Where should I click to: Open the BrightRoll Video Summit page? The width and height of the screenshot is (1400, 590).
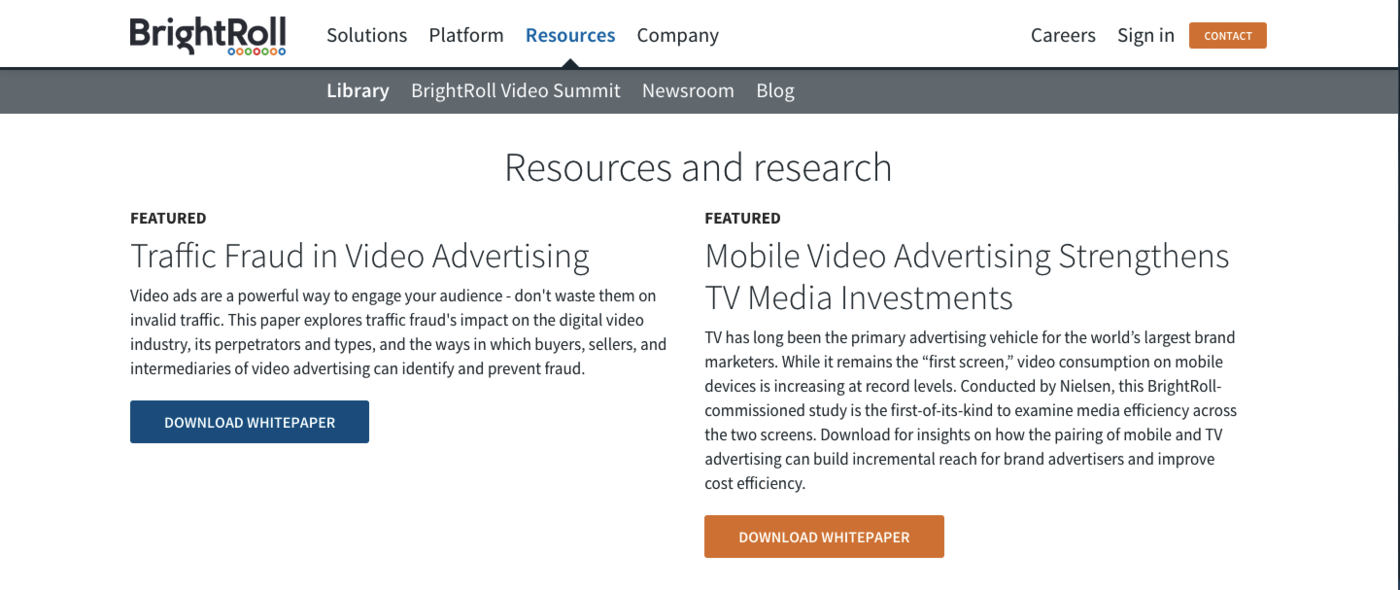click(515, 90)
